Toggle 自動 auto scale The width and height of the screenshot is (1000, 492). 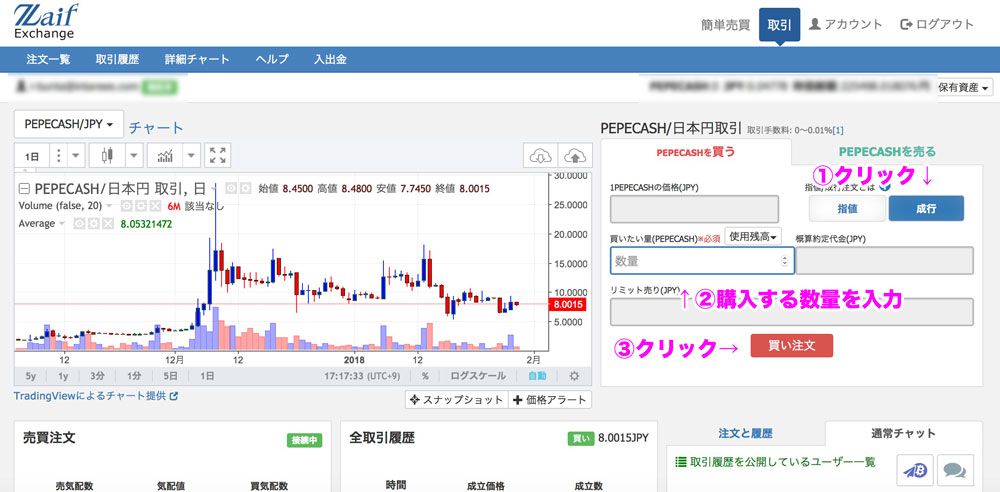(537, 376)
